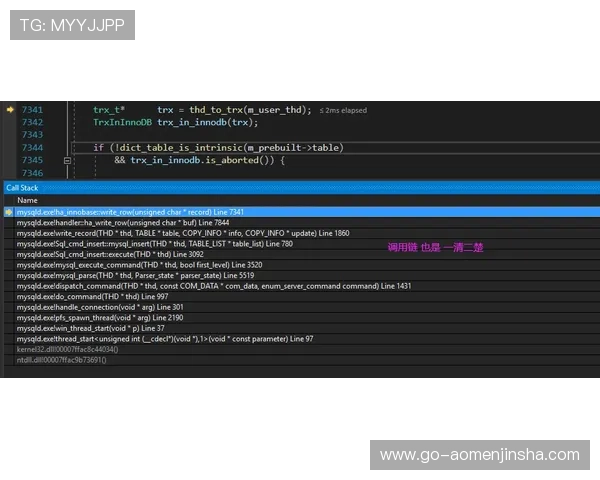
Task: Select the pfs_spawn_thread frame Line 2190
Action: tap(100, 317)
